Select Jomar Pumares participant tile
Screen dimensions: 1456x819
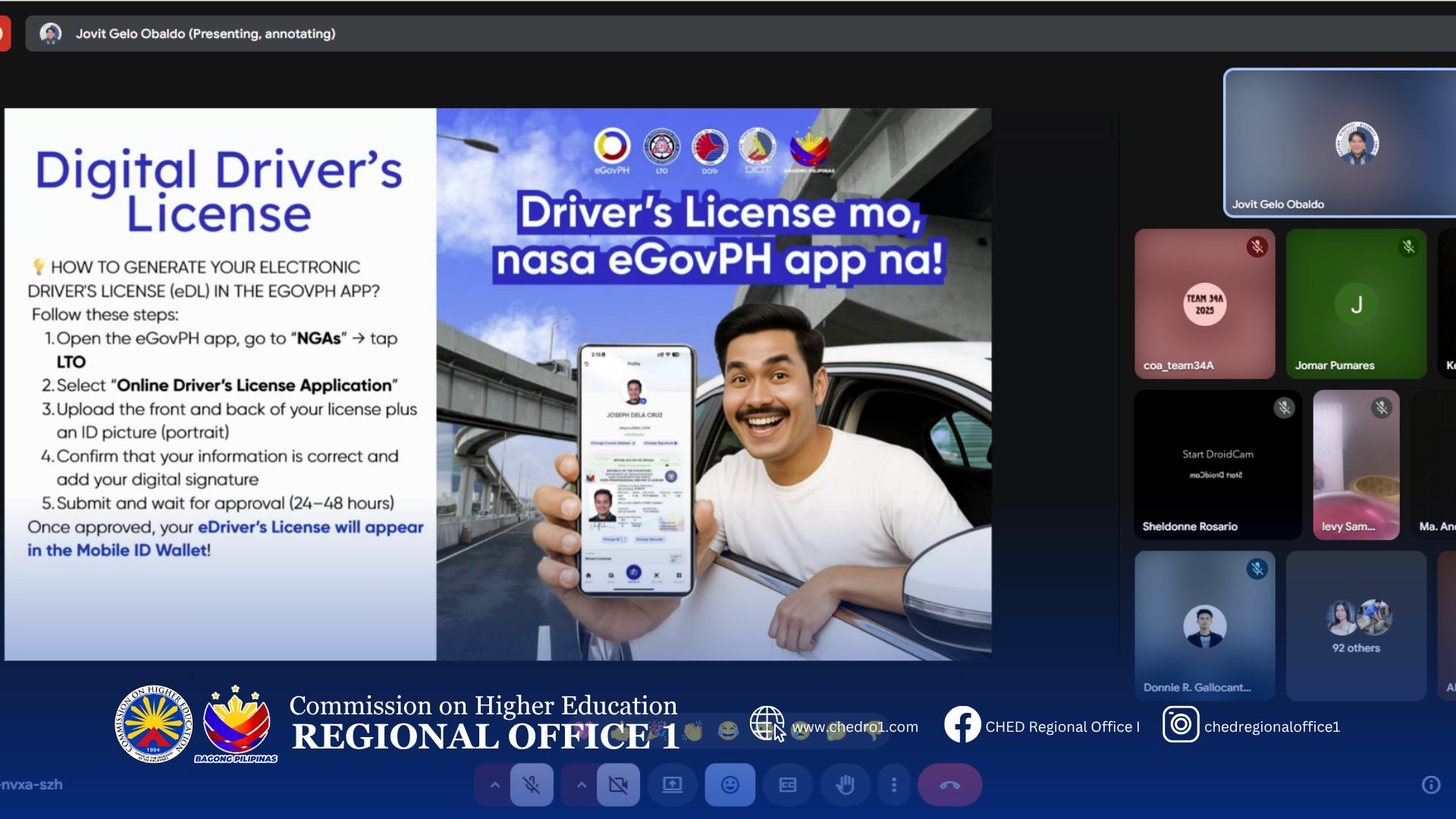1356,304
